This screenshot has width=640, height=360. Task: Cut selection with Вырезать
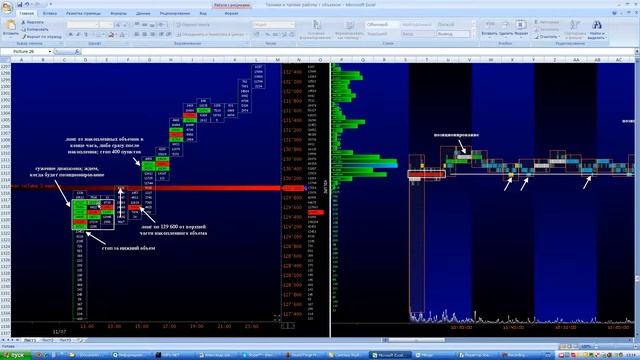(33, 22)
